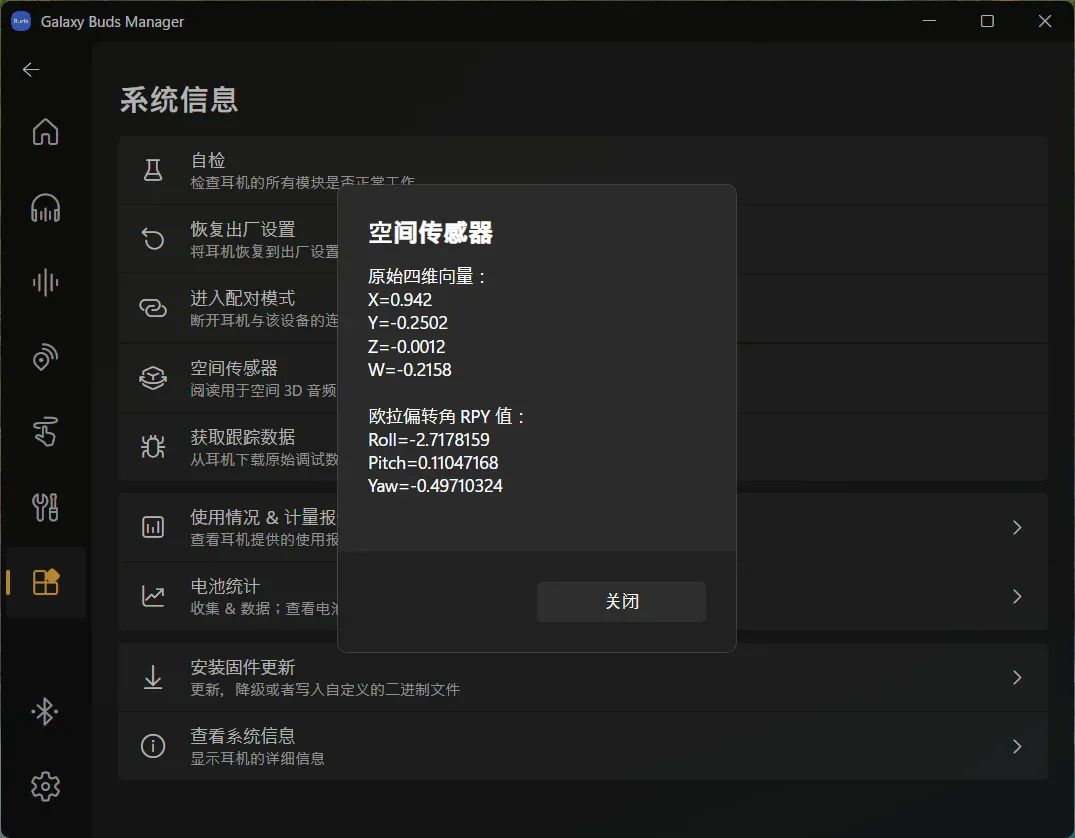The image size is (1075, 838).
Task: Open 安装固件更新 firmware update entry
Action: pyautogui.click(x=583, y=677)
